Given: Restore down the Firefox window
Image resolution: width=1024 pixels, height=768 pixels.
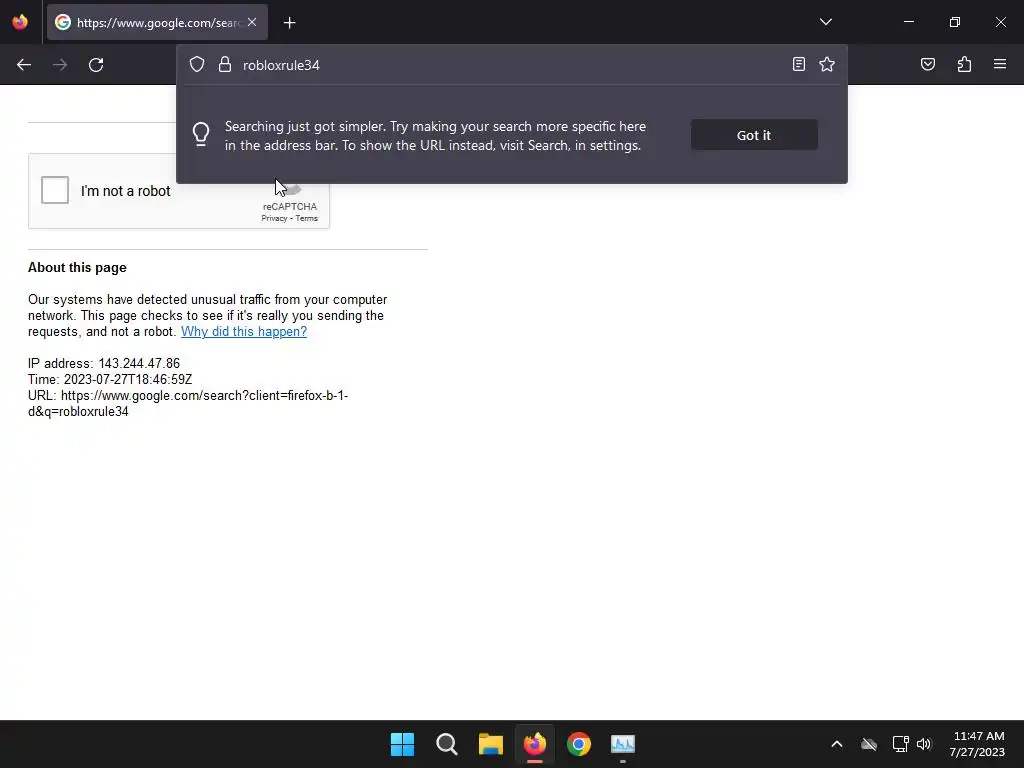Looking at the screenshot, I should click(955, 22).
